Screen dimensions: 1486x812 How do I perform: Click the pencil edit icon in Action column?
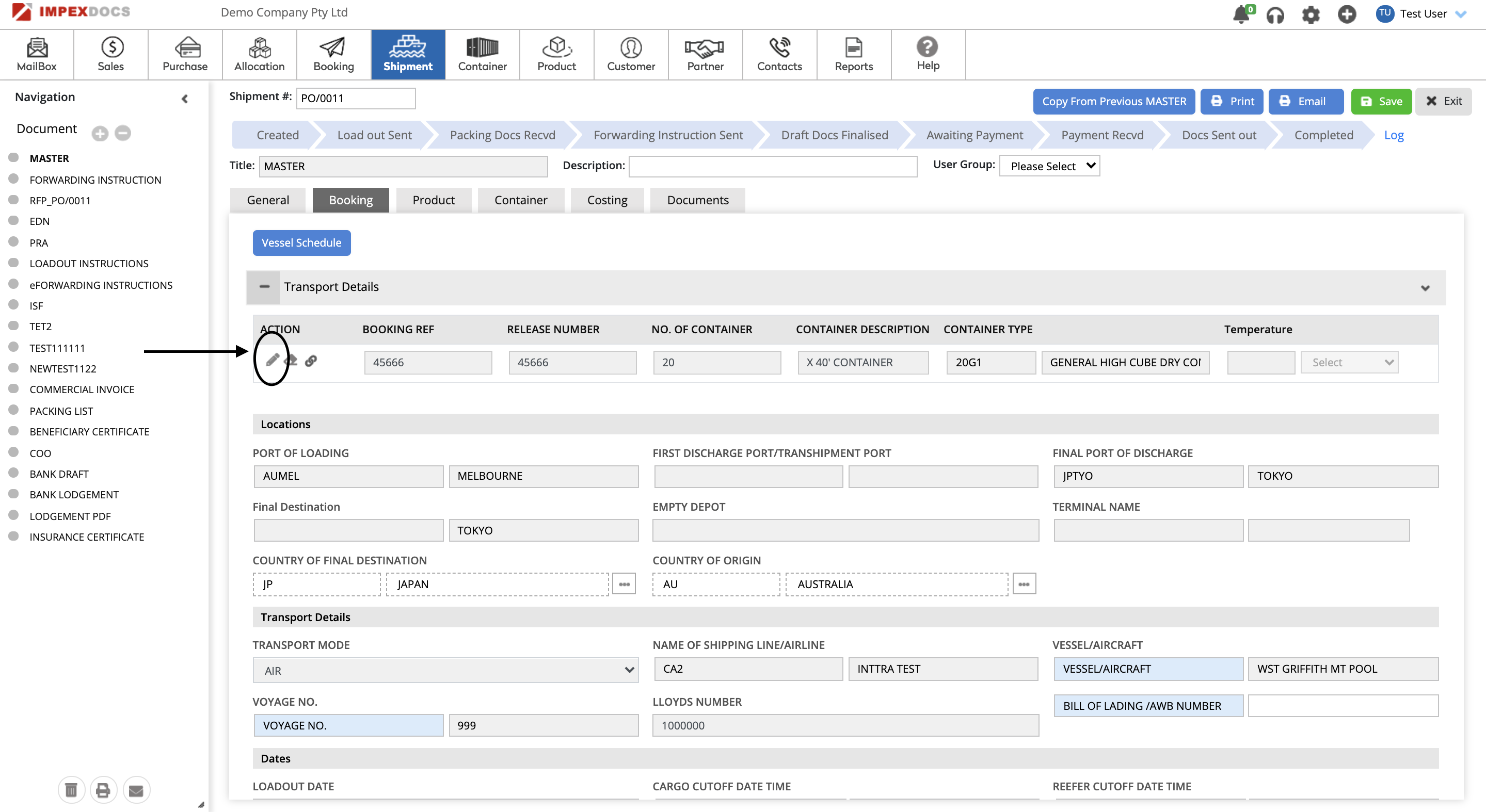pos(273,361)
